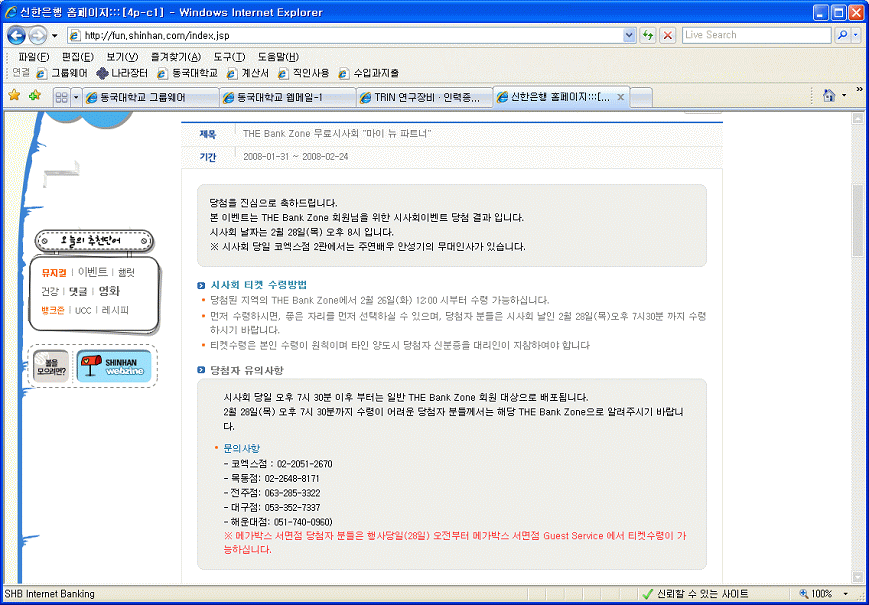Click the 레시피 recommended keyword
Viewport: 869px width, 605px height.
115,310
